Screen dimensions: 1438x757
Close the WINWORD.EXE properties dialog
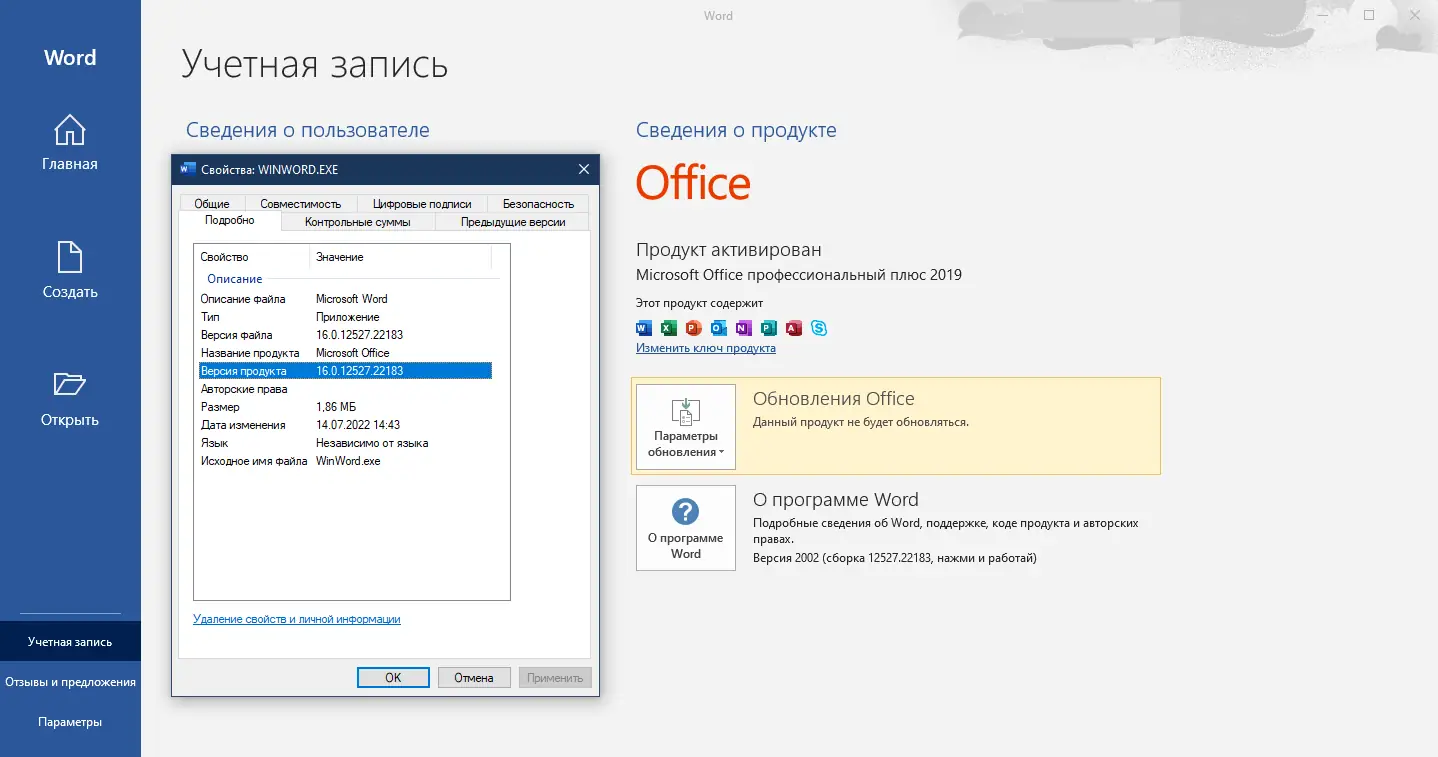584,169
